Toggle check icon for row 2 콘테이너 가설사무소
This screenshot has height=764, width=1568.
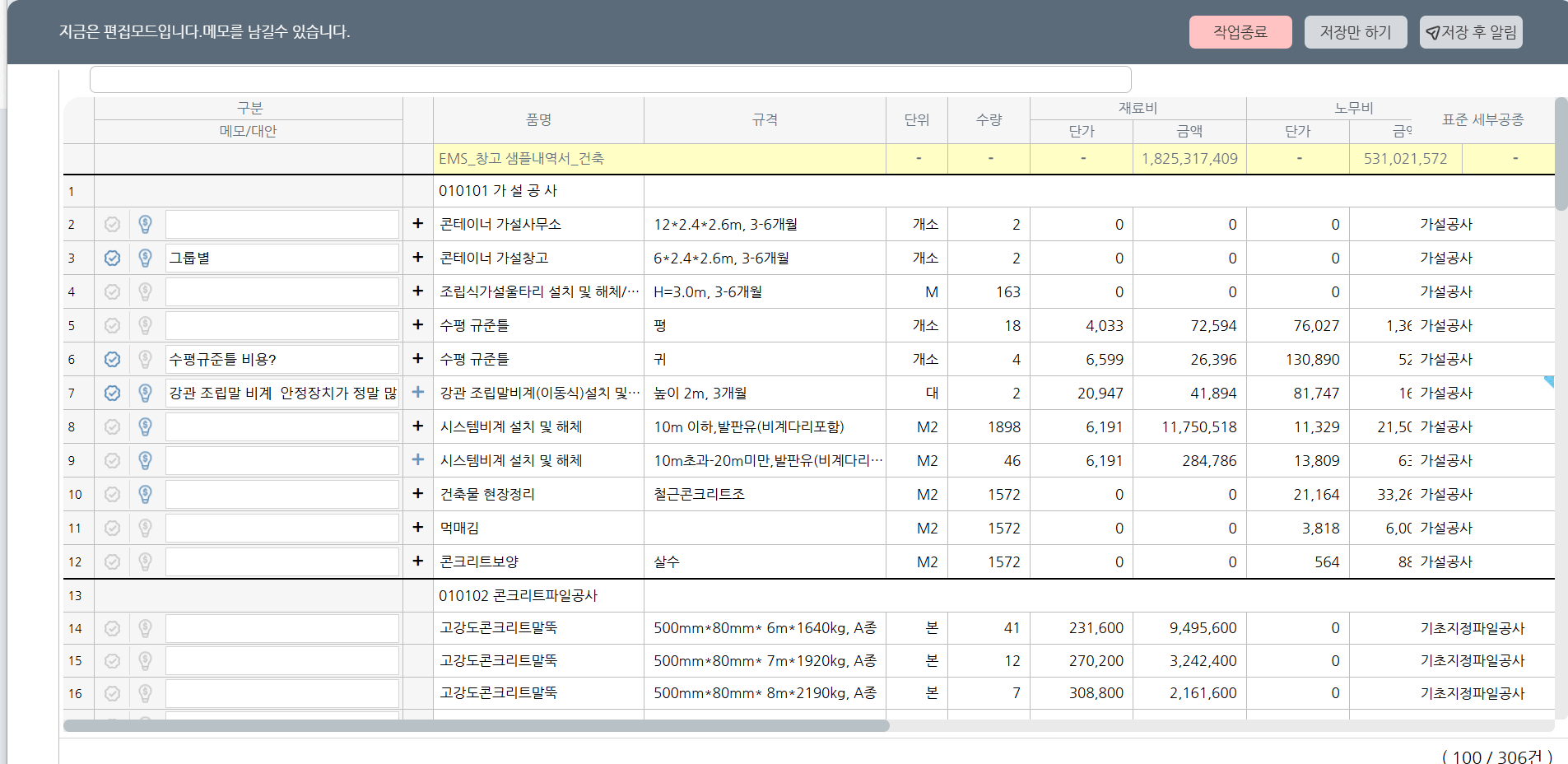113,224
